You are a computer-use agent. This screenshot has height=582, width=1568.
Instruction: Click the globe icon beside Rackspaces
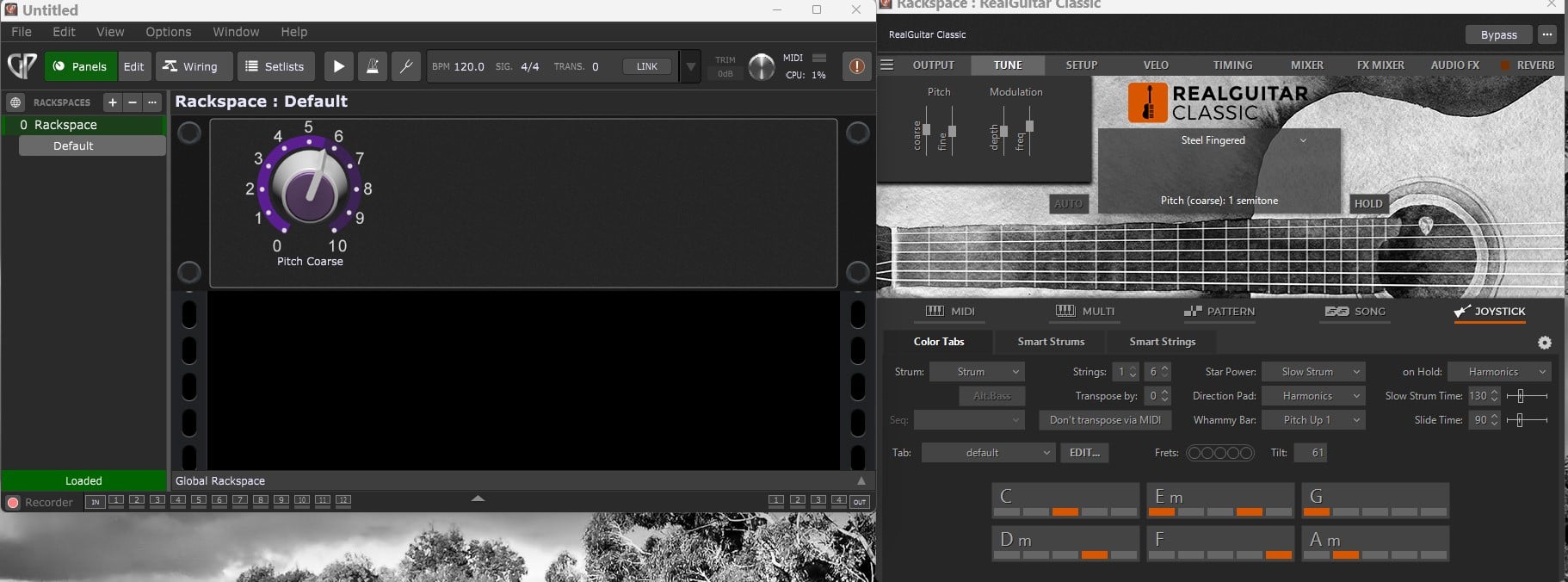[x=15, y=102]
